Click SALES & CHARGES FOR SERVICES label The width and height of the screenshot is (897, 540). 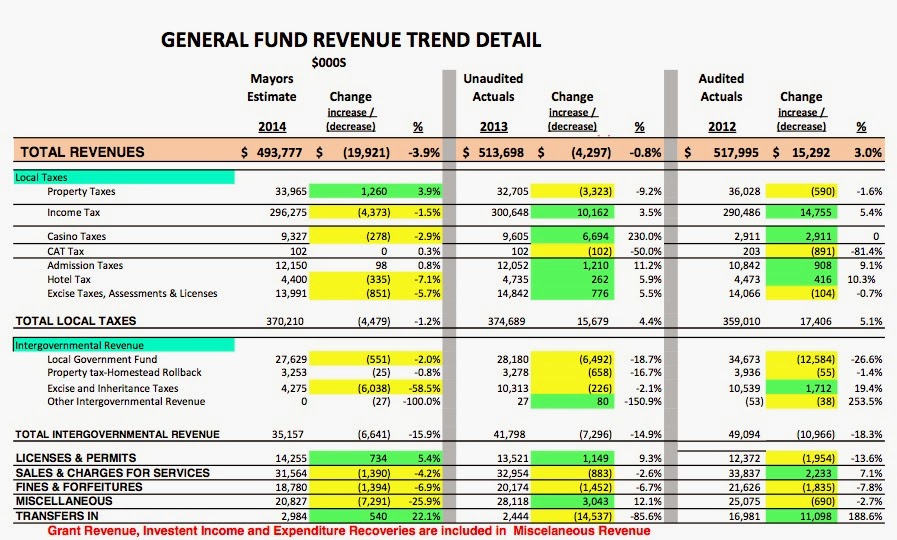tap(113, 473)
